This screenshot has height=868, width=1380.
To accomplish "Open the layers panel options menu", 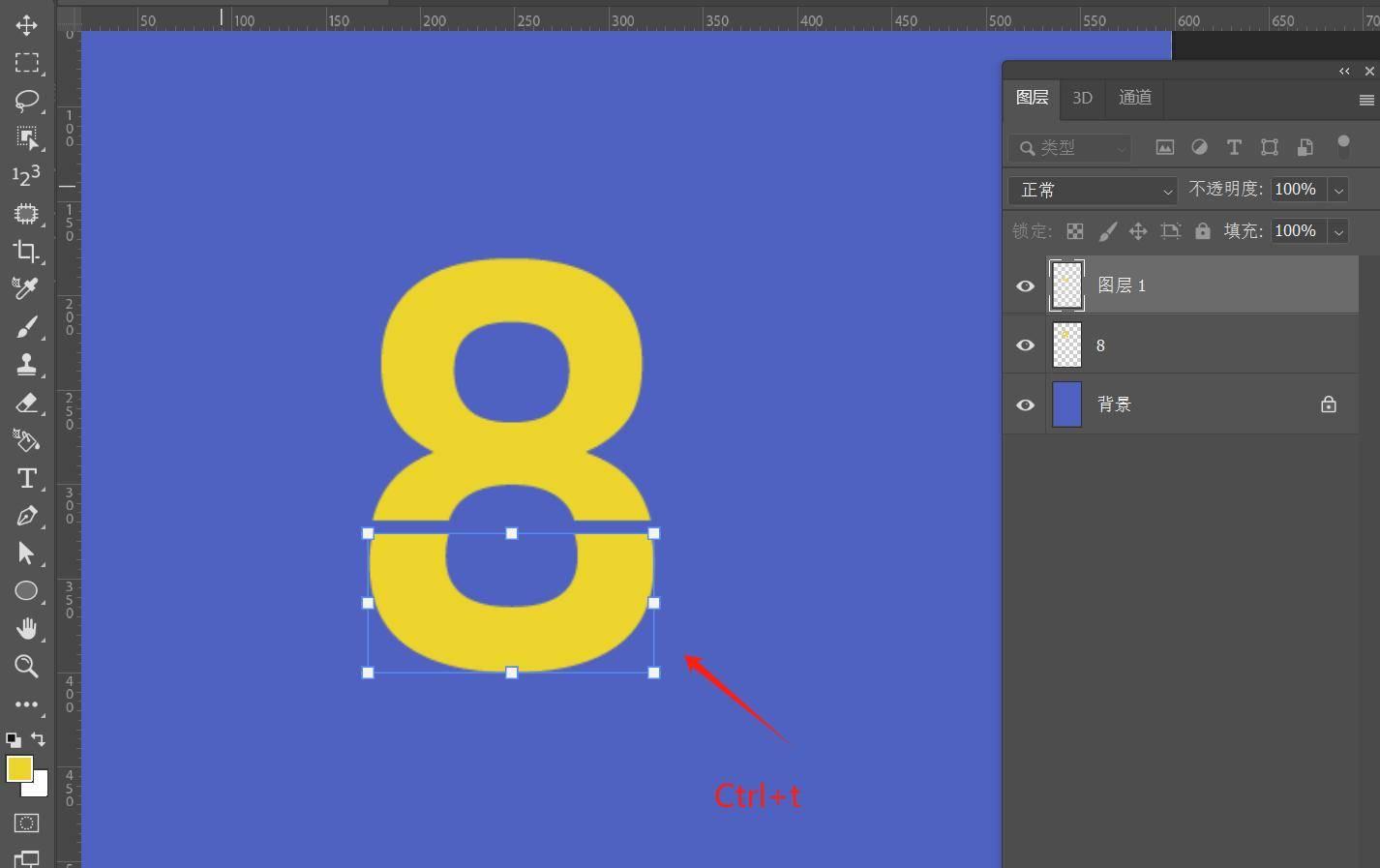I will tap(1366, 100).
